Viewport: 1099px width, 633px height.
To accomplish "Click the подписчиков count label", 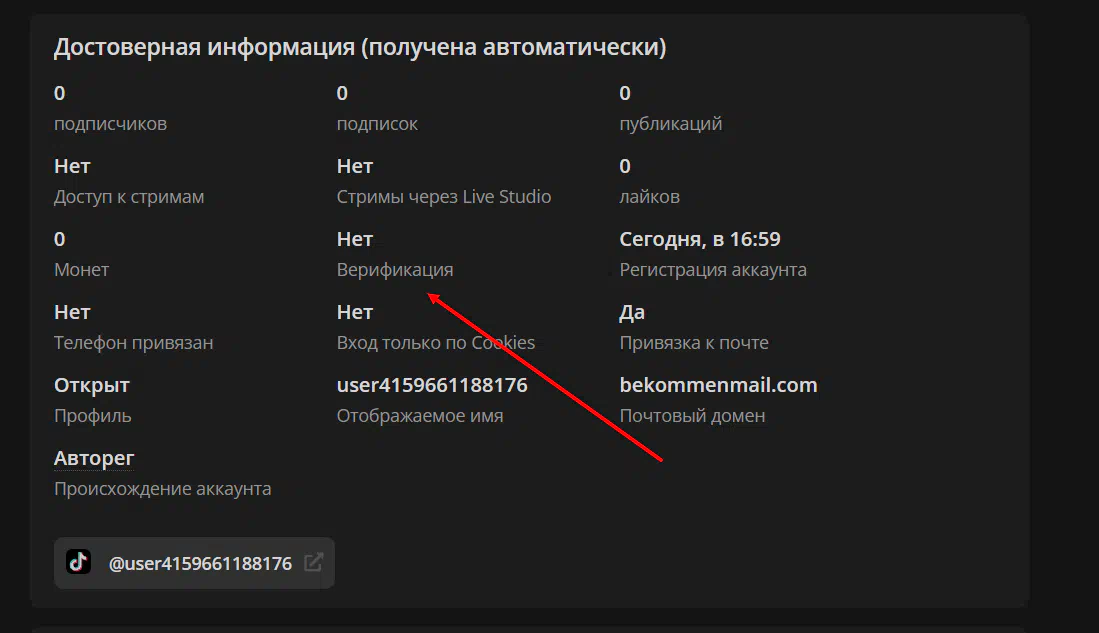I will (x=110, y=124).
